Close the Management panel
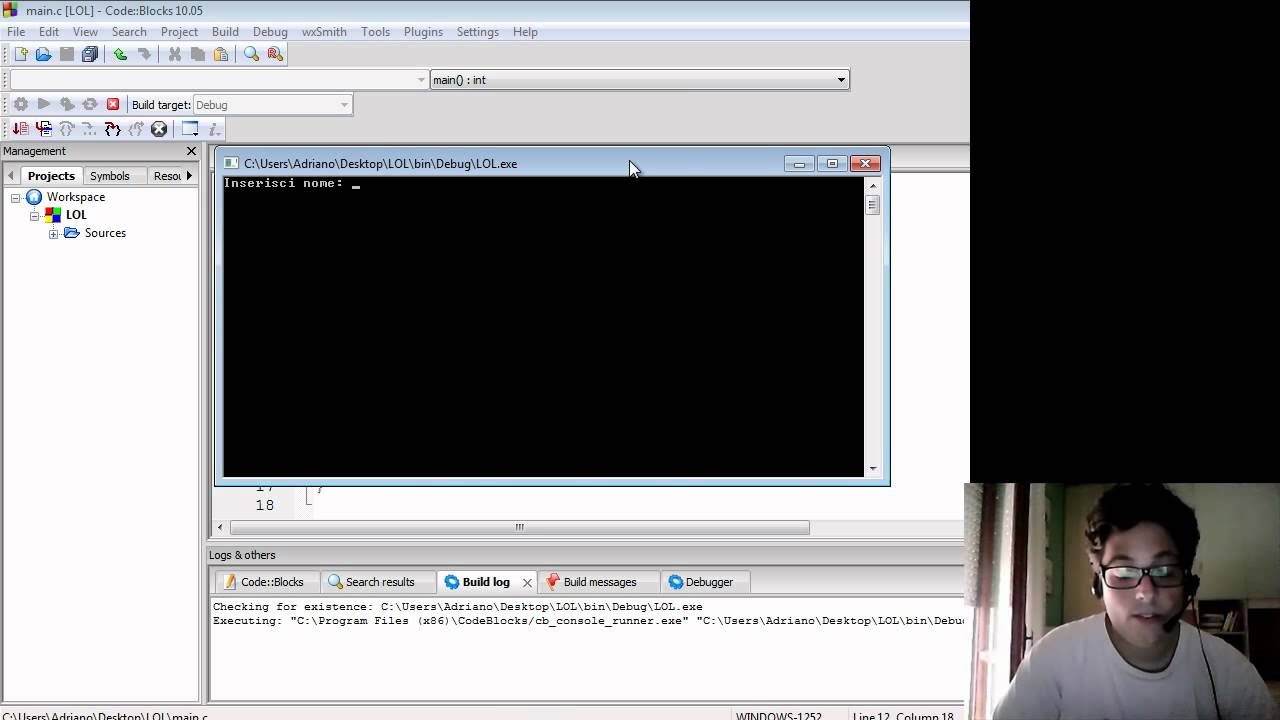 pyautogui.click(x=191, y=151)
